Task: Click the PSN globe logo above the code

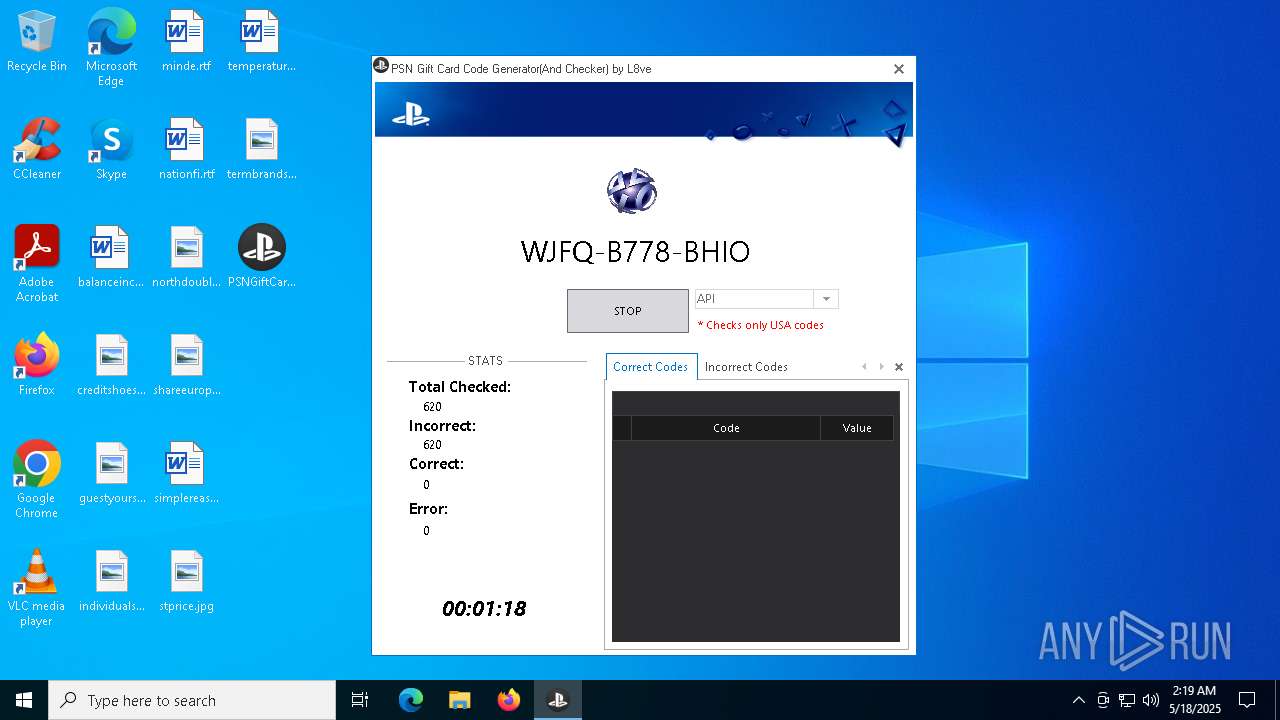Action: pos(632,191)
